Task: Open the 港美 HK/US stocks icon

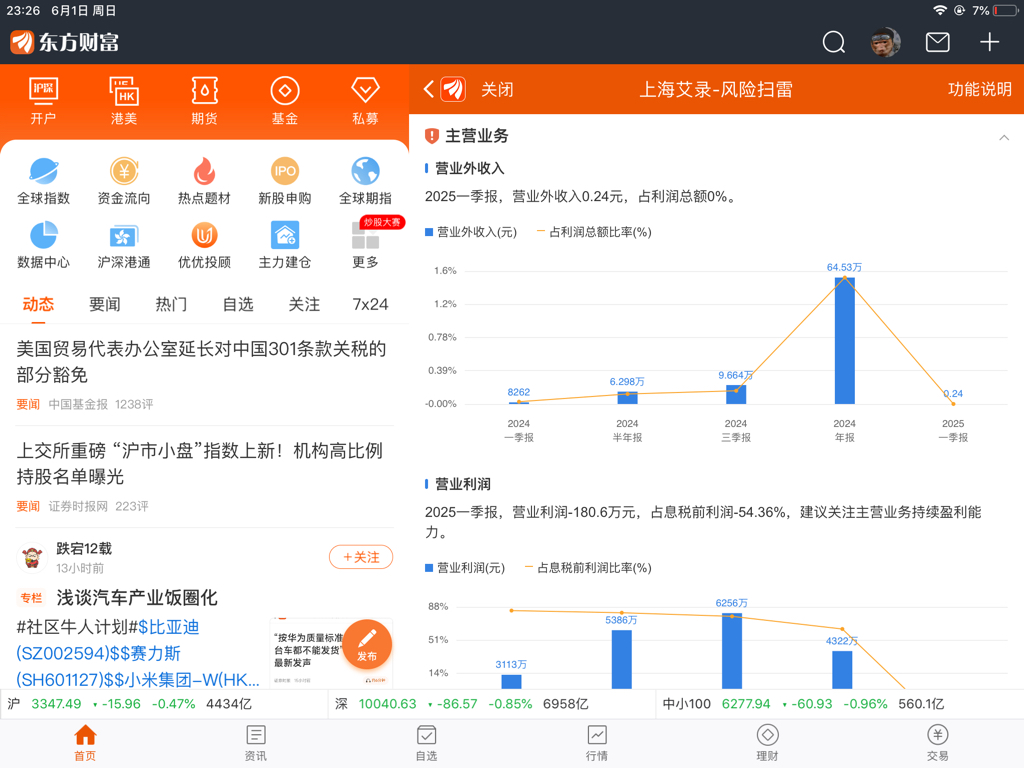Action: pyautogui.click(x=123, y=101)
